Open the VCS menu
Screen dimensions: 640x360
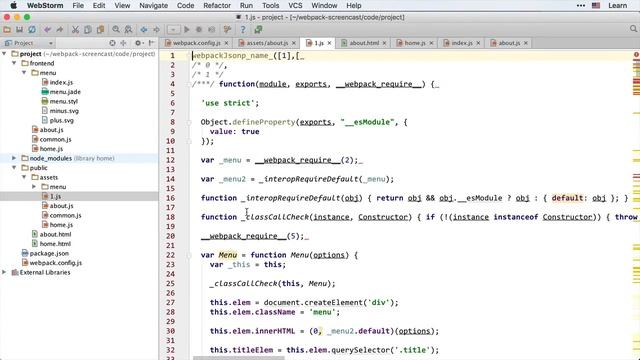pyautogui.click(x=295, y=6)
